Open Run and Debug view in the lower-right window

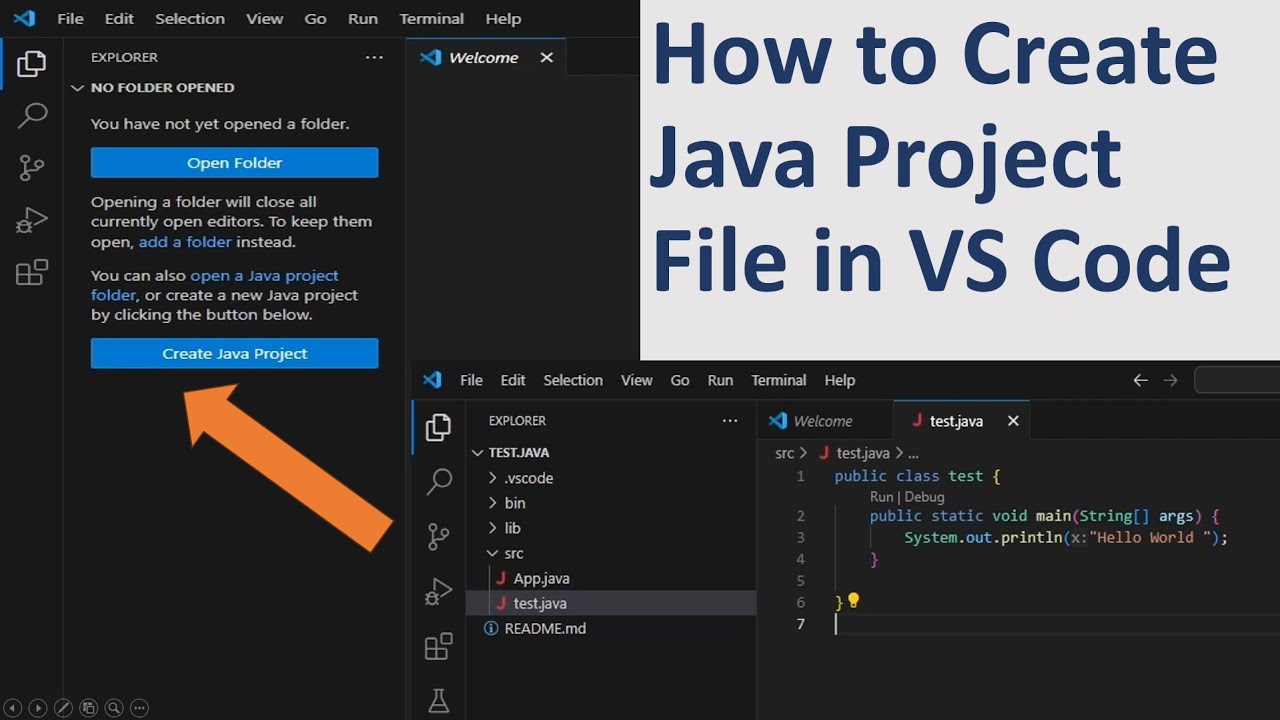pos(439,592)
